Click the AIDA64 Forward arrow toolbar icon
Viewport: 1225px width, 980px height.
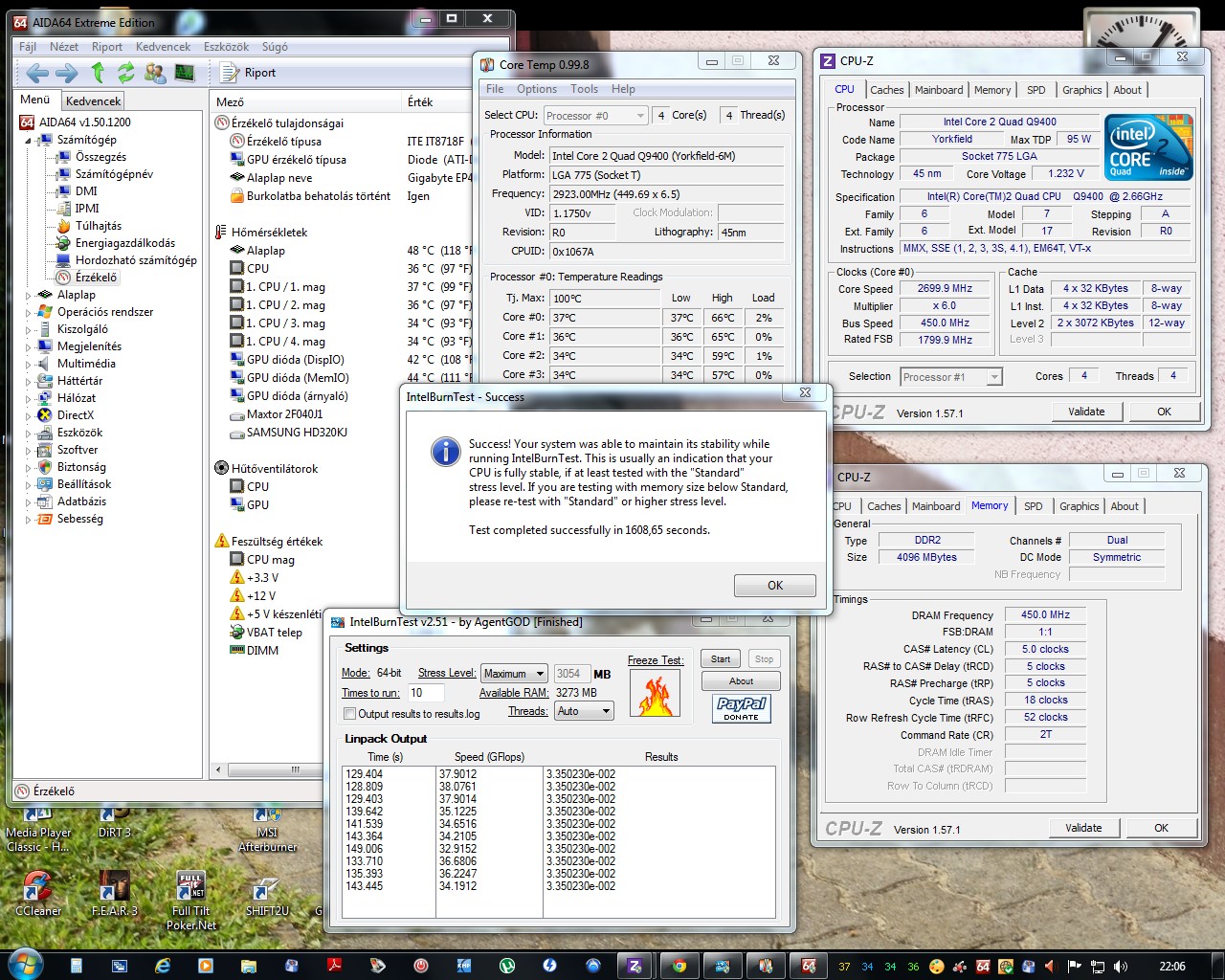click(67, 73)
